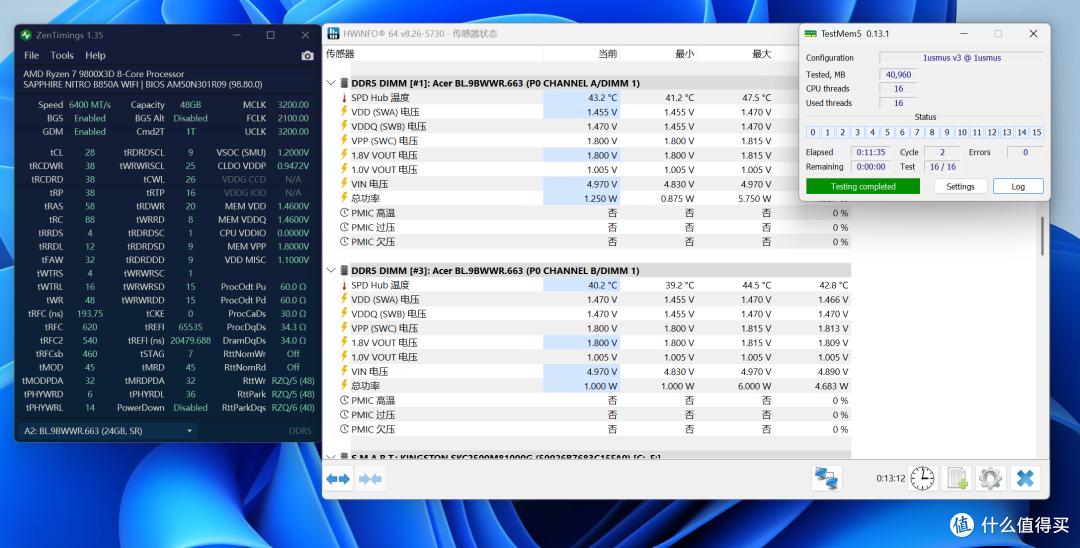Click the tCL value 28 in ZenTimings

point(90,152)
